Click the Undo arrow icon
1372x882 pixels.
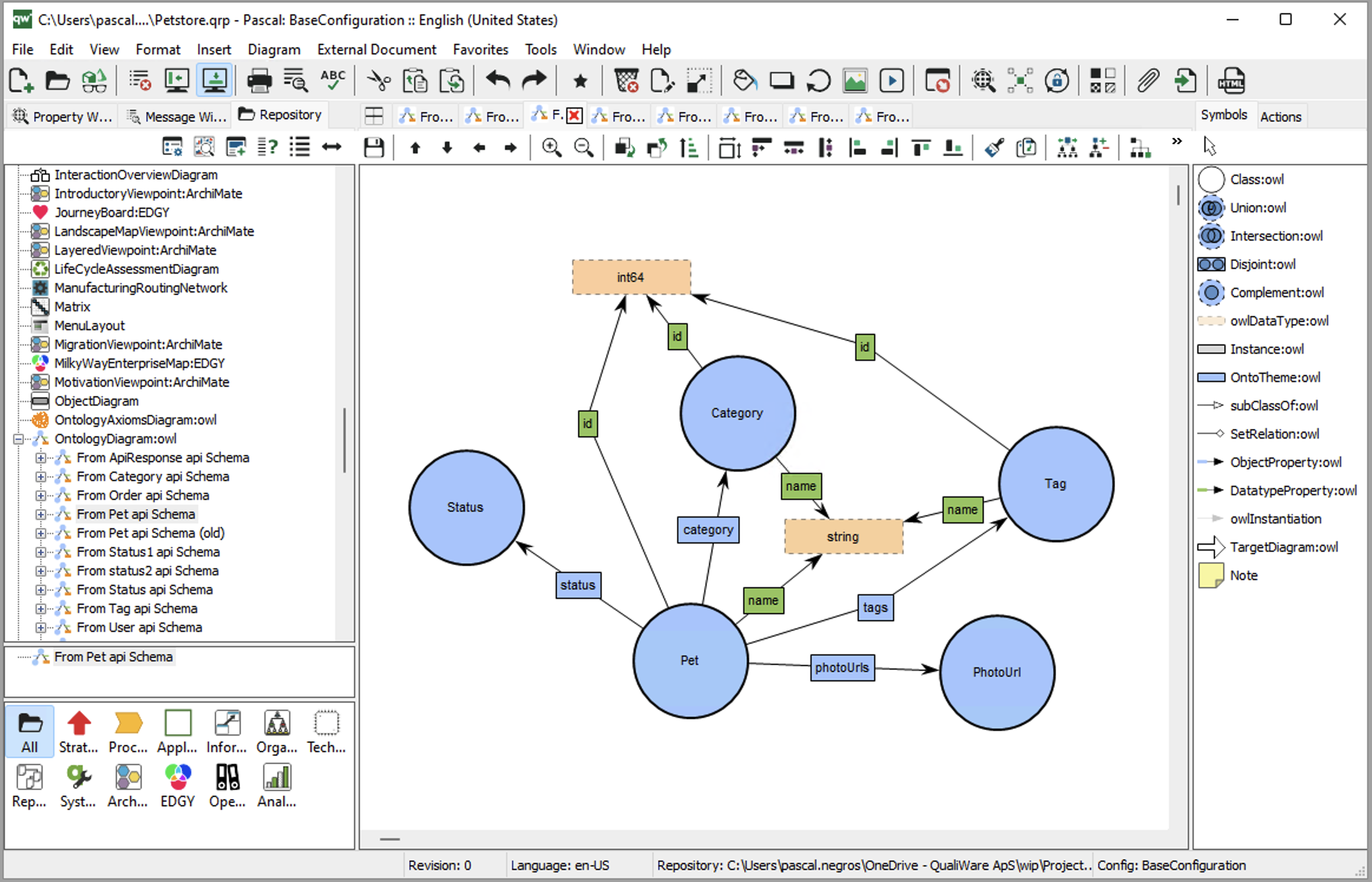(498, 81)
